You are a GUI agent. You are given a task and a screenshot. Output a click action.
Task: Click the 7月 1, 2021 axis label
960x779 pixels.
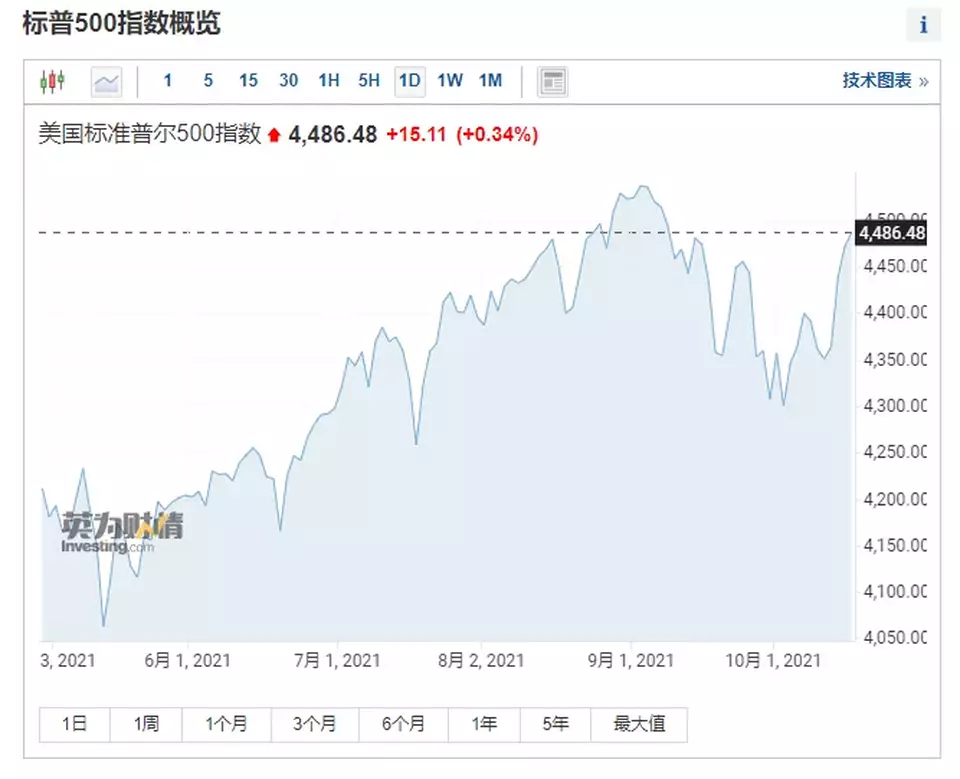(337, 661)
